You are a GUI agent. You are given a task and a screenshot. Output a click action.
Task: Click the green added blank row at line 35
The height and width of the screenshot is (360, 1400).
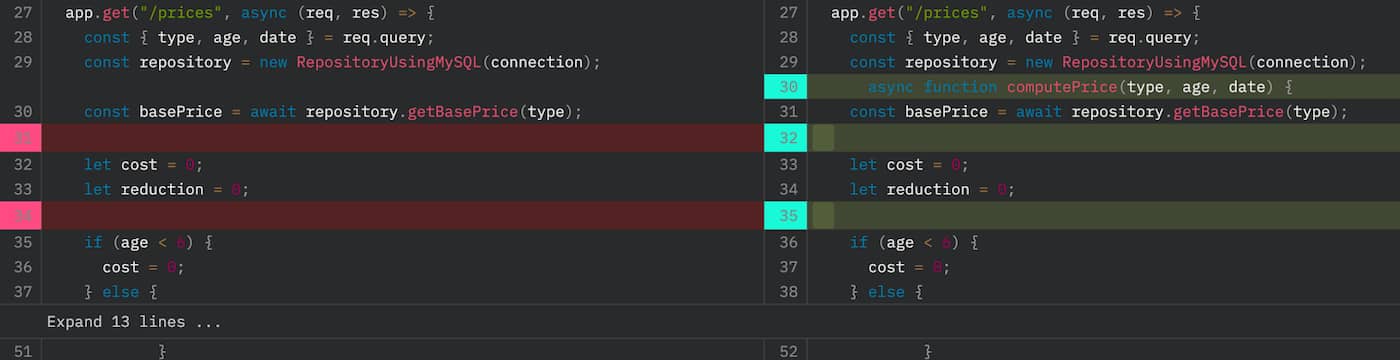pyautogui.click(x=1104, y=215)
